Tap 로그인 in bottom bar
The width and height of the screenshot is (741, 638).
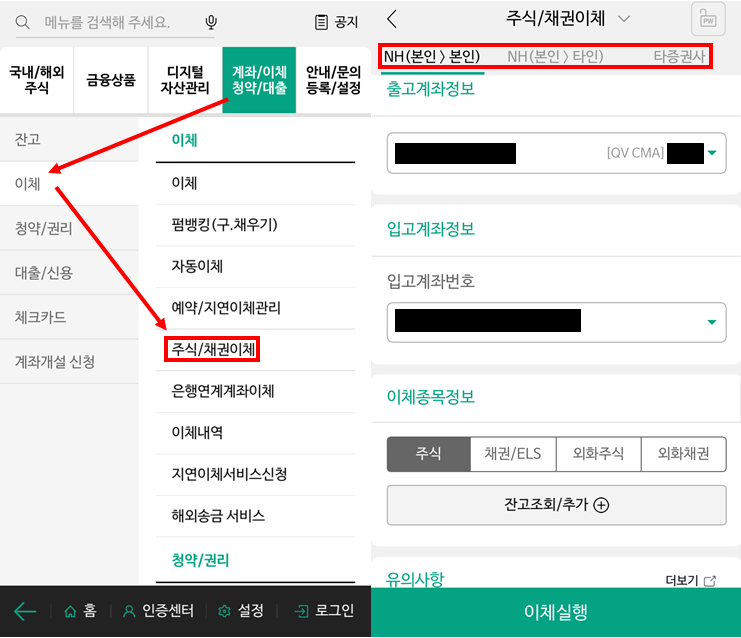[x=324, y=611]
